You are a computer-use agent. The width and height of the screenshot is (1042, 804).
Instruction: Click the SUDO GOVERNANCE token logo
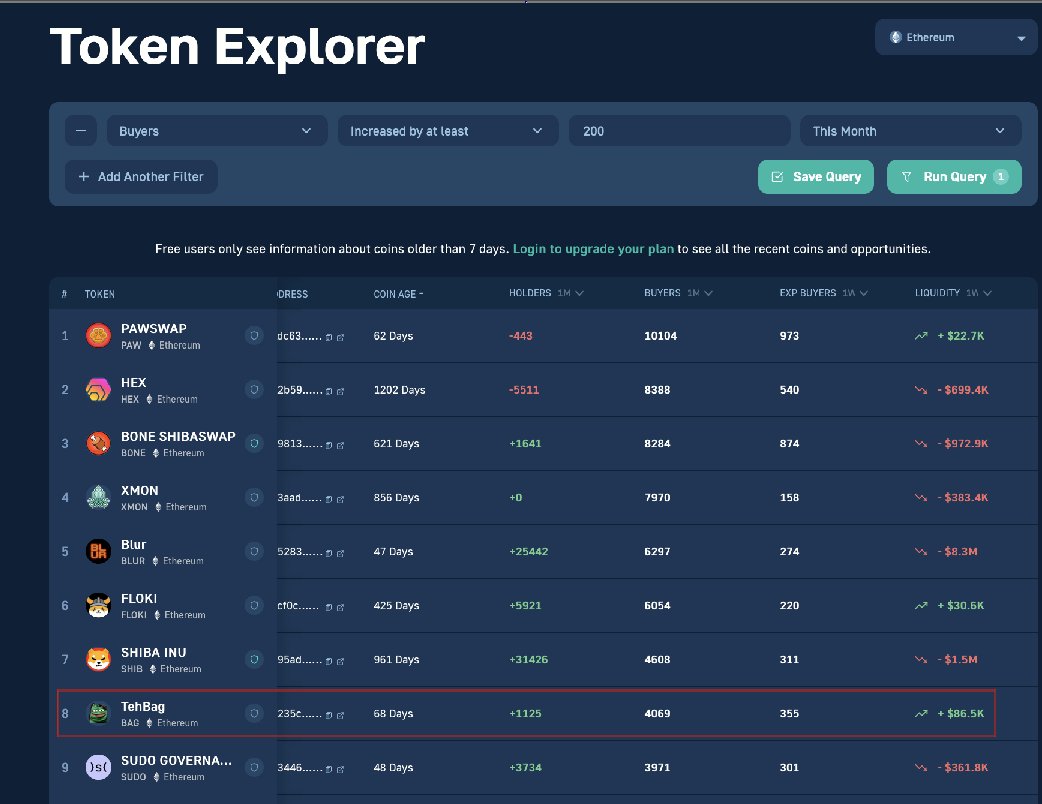click(98, 767)
